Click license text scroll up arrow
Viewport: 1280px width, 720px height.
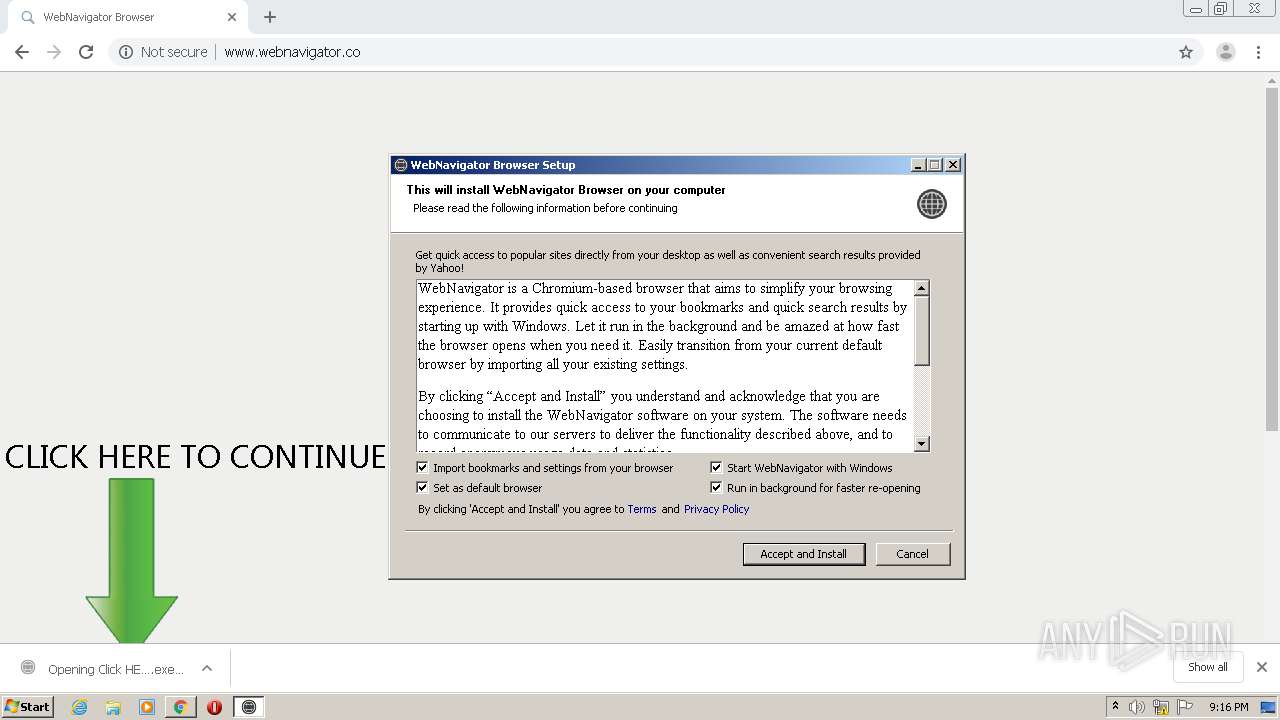(922, 288)
